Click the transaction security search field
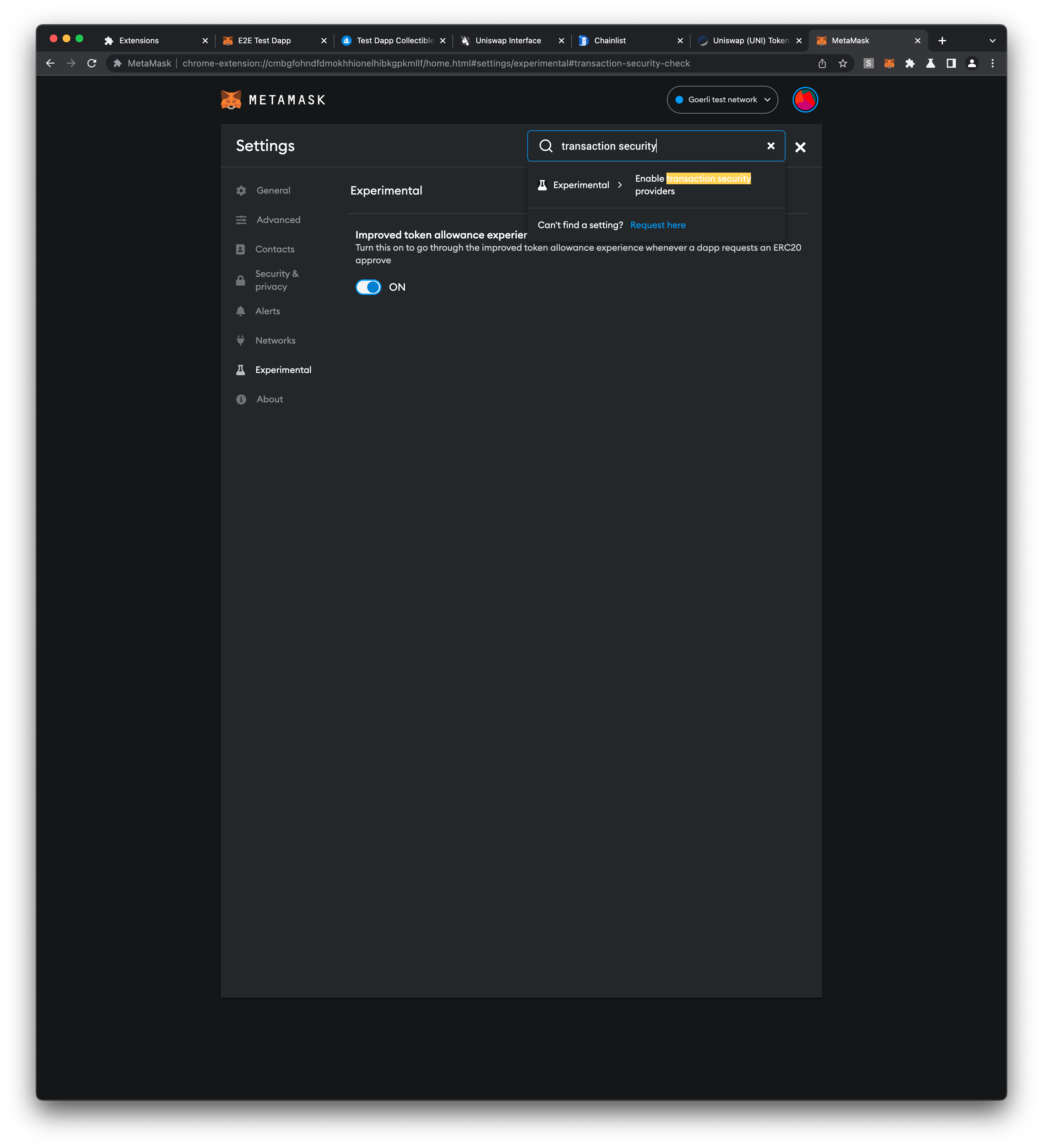Viewport: 1043px width, 1148px height. [656, 146]
